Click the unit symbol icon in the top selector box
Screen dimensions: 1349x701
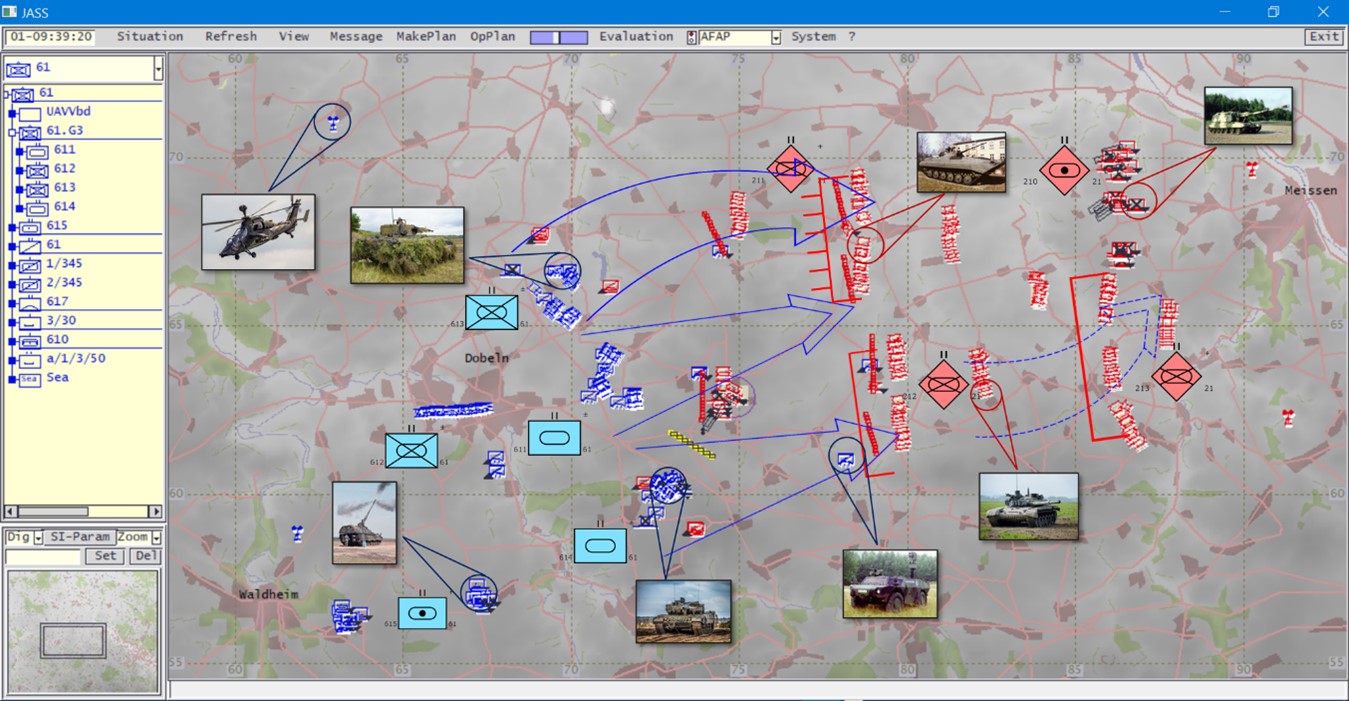(x=19, y=68)
